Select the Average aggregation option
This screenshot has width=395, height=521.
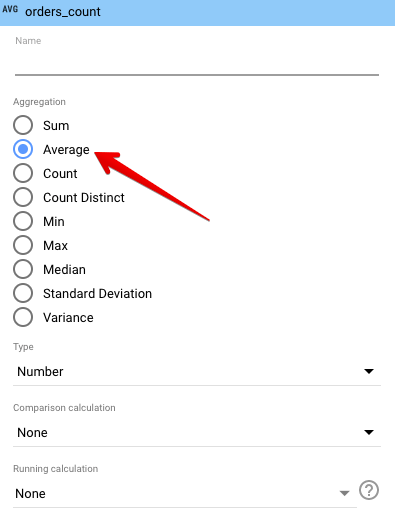23,149
